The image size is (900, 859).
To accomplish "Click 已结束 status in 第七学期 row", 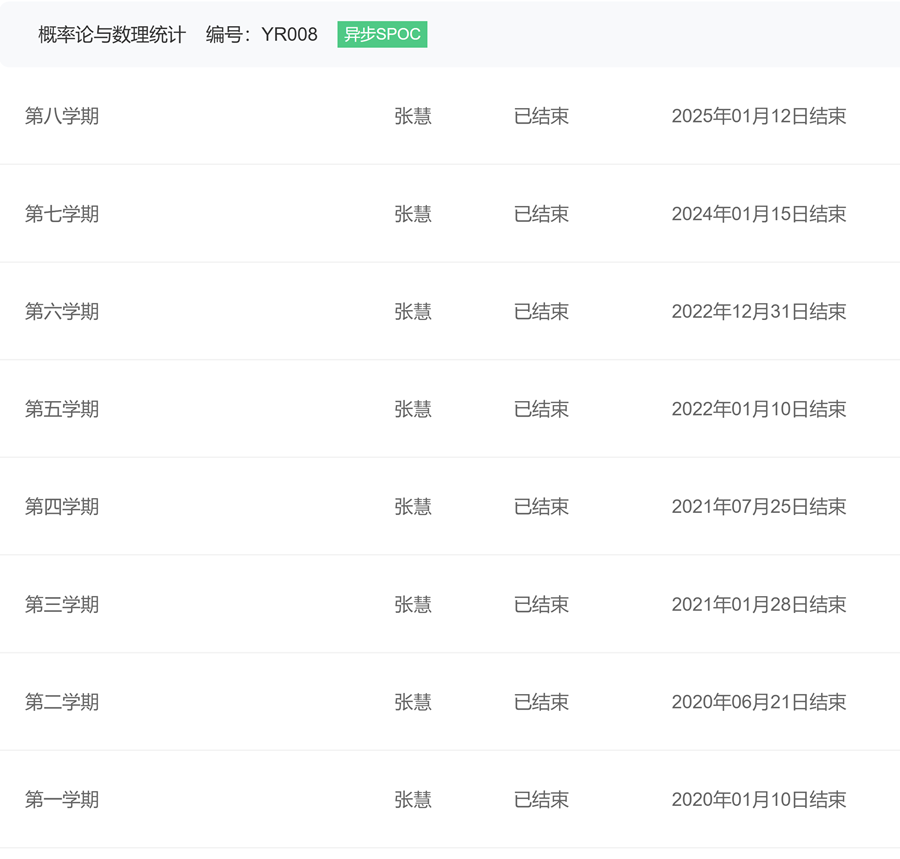I will click(x=541, y=213).
